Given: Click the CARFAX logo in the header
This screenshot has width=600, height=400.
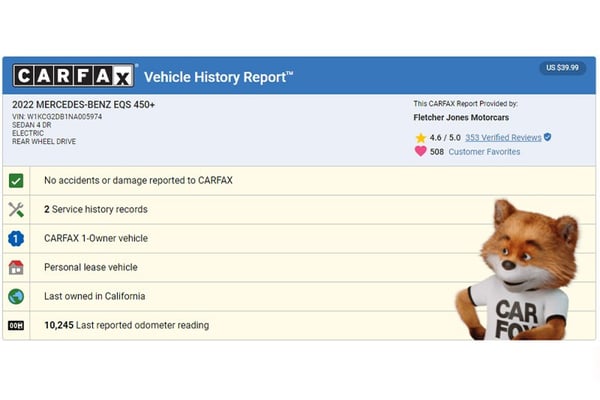Looking at the screenshot, I should [x=73, y=75].
